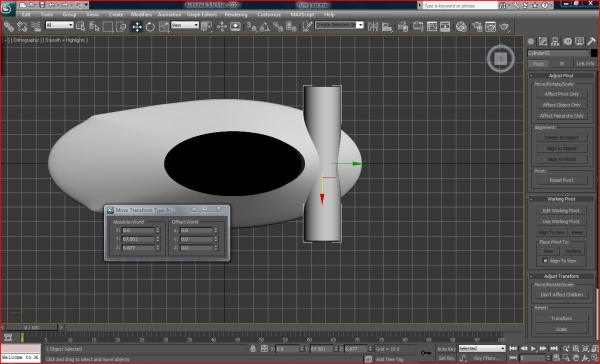Click the Edit Named Selection Sets icon
This screenshot has width=600, height=364.
click(307, 26)
